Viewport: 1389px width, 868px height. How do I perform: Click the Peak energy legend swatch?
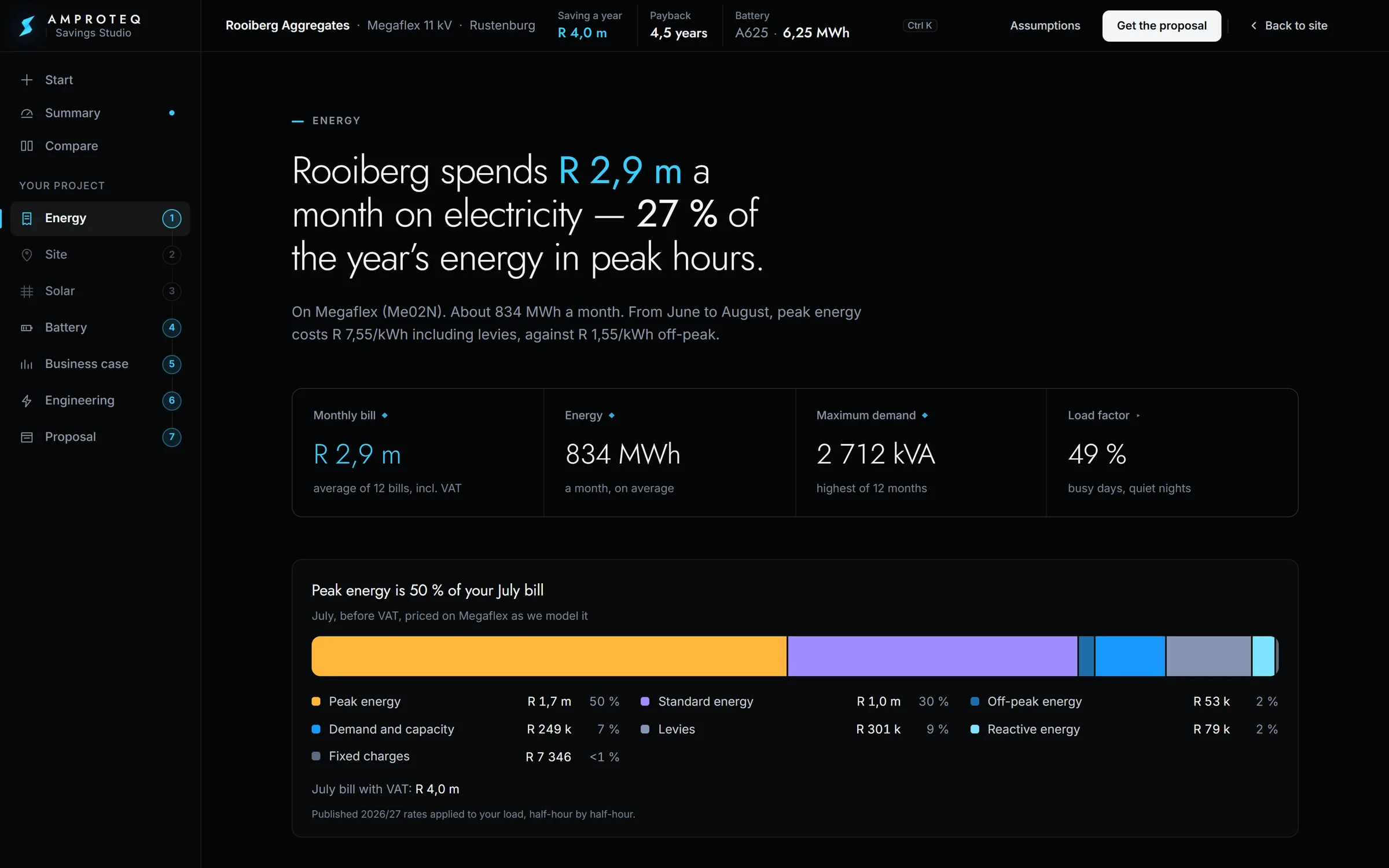(316, 701)
